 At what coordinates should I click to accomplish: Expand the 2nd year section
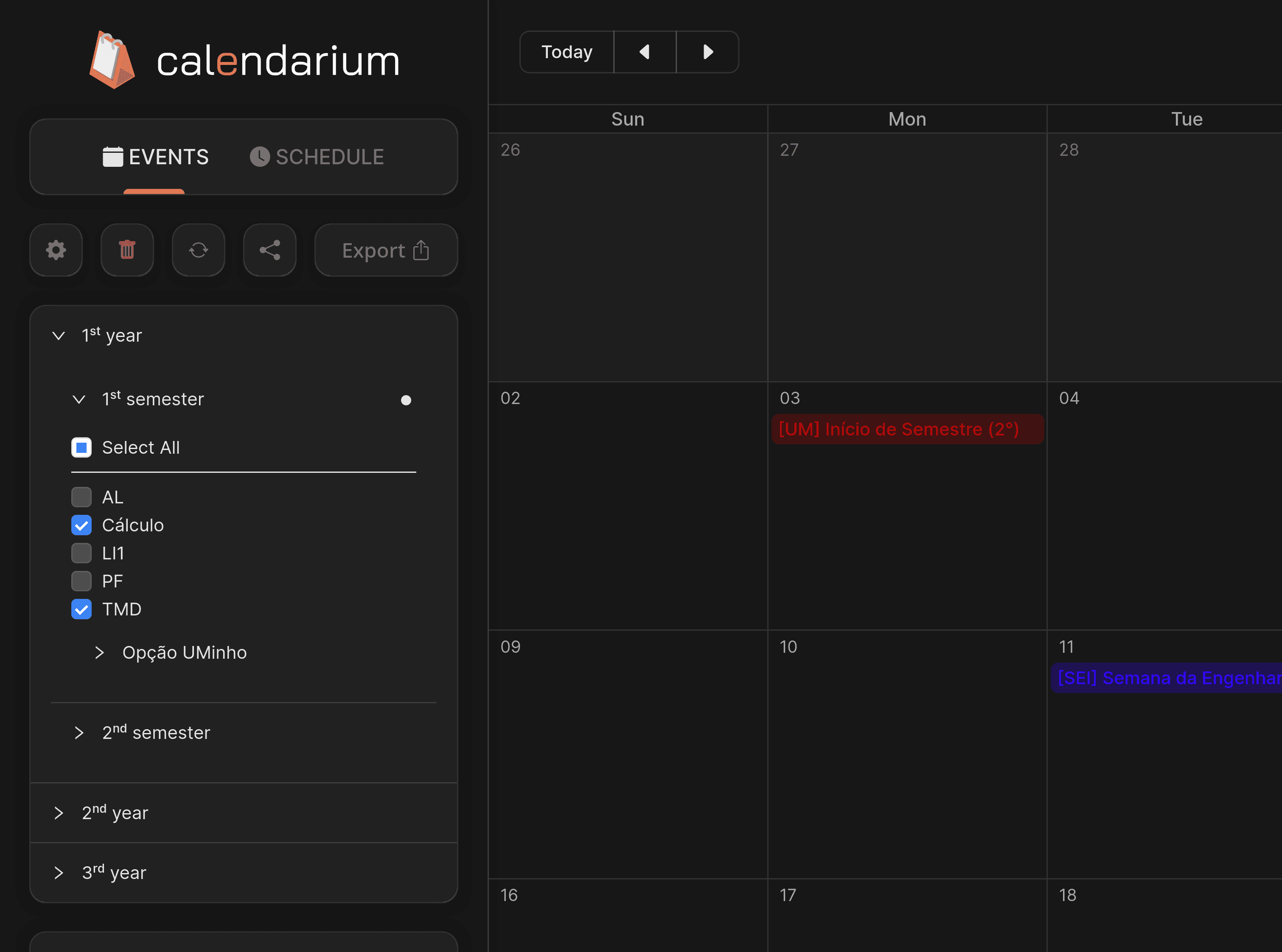coord(59,812)
